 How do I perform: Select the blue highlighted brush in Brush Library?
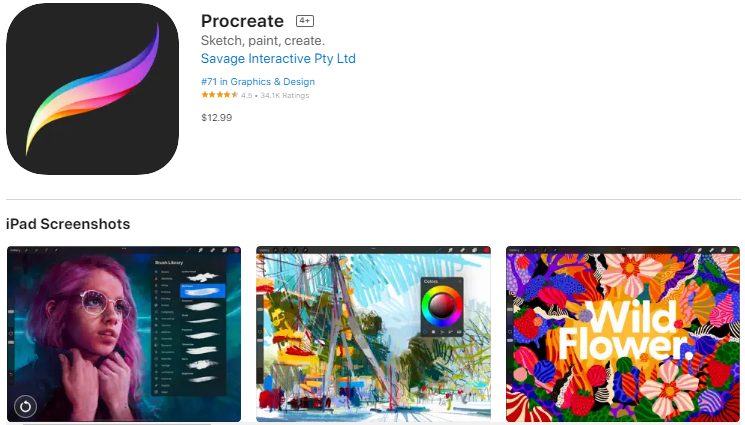pyautogui.click(x=202, y=291)
